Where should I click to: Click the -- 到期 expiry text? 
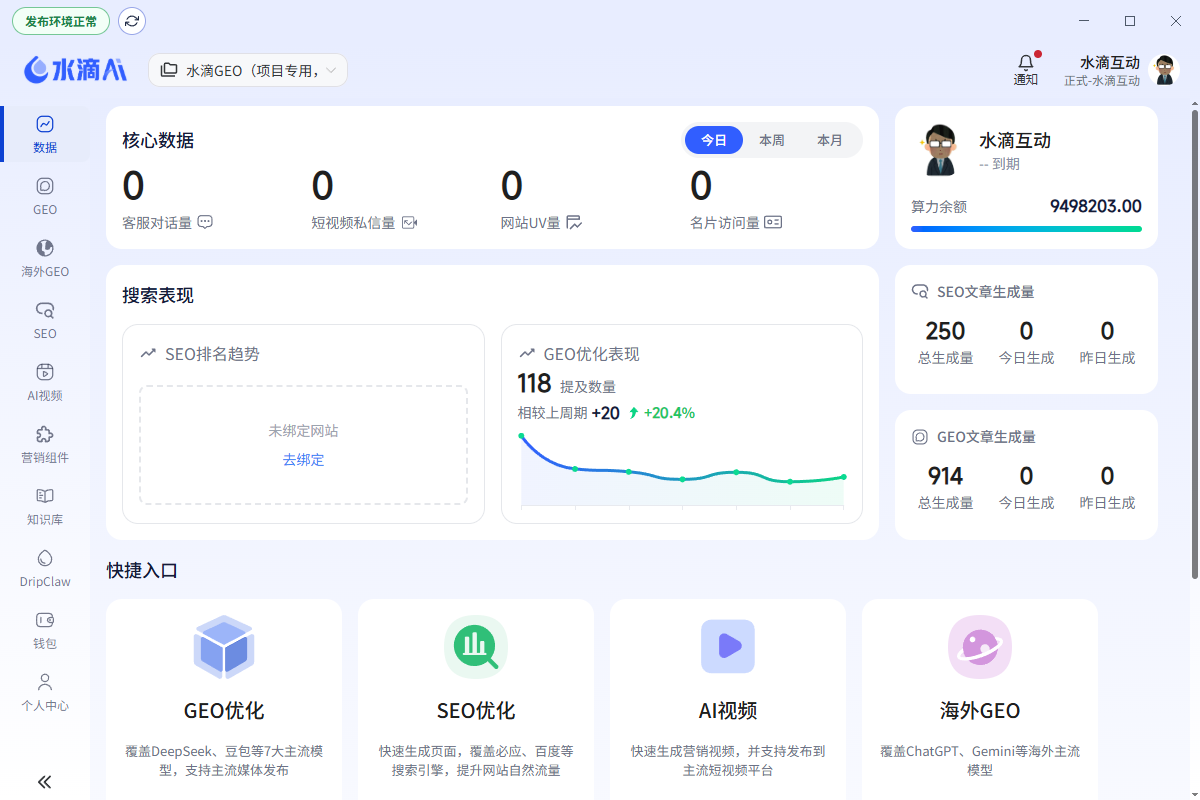pos(999,164)
